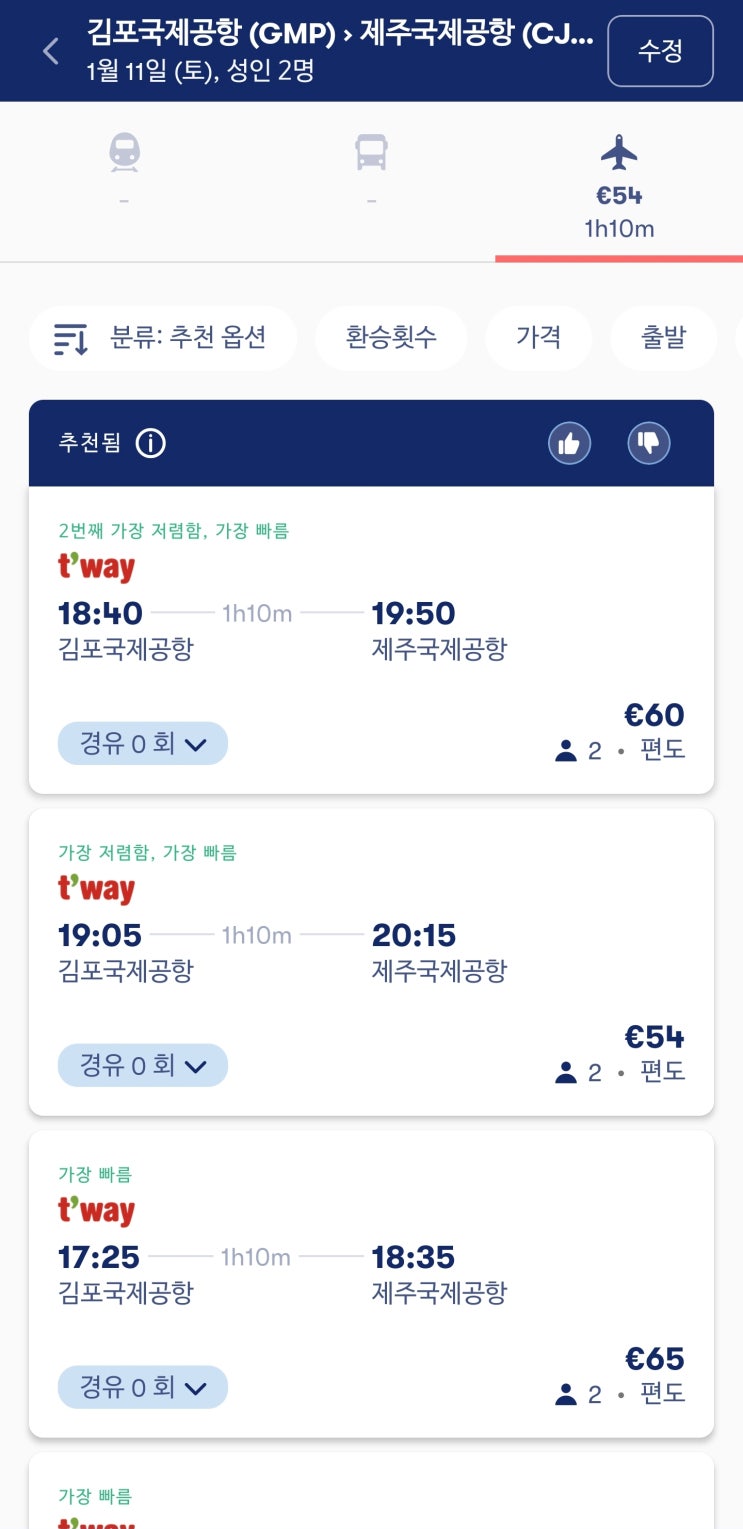This screenshot has width=743, height=1529.
Task: Tap the back arrow icon
Action: [x=51, y=51]
